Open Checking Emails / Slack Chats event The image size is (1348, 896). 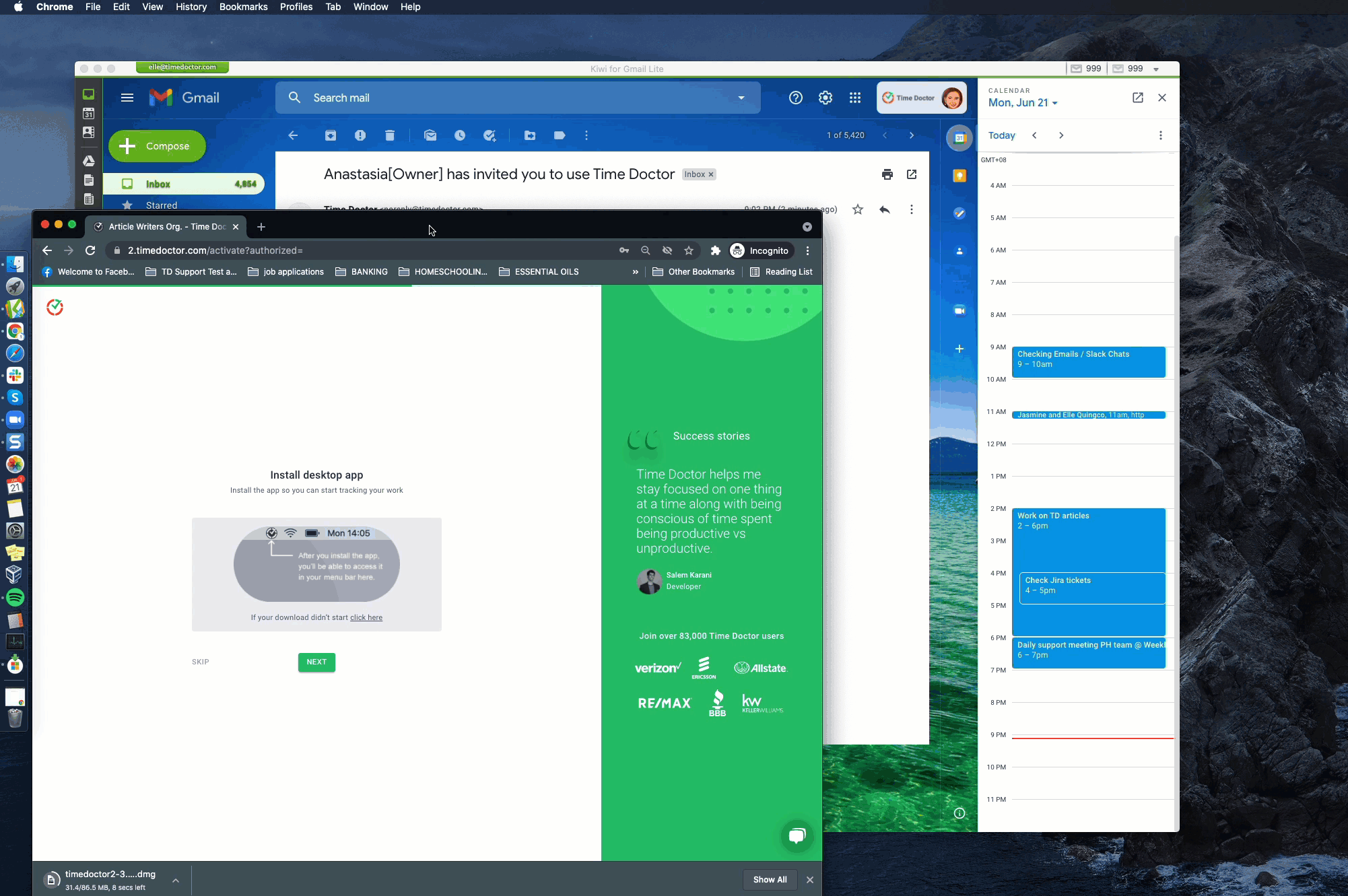(1089, 362)
